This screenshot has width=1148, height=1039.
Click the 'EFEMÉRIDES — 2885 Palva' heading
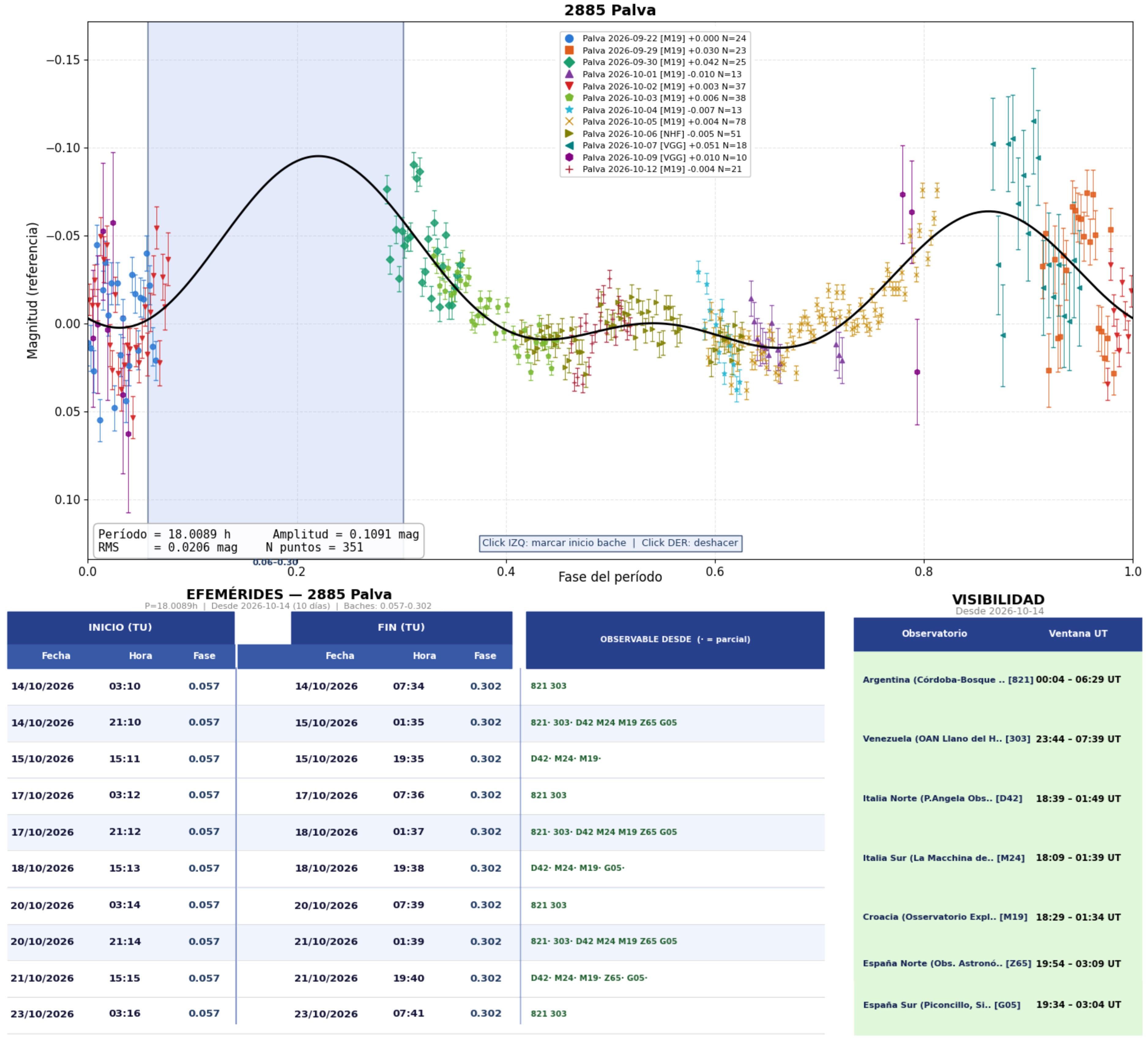[x=289, y=595]
